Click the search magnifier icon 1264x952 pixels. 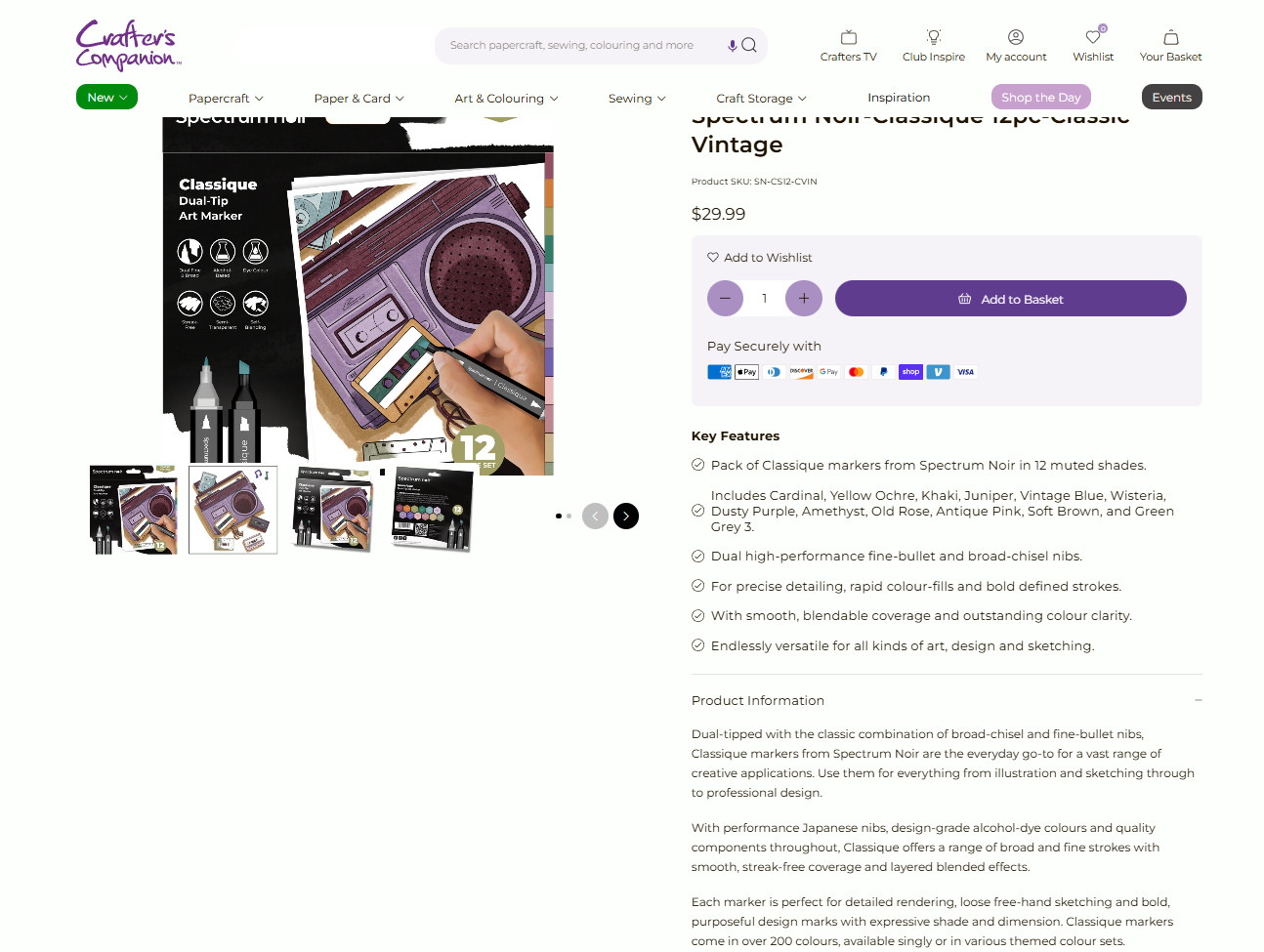point(749,45)
